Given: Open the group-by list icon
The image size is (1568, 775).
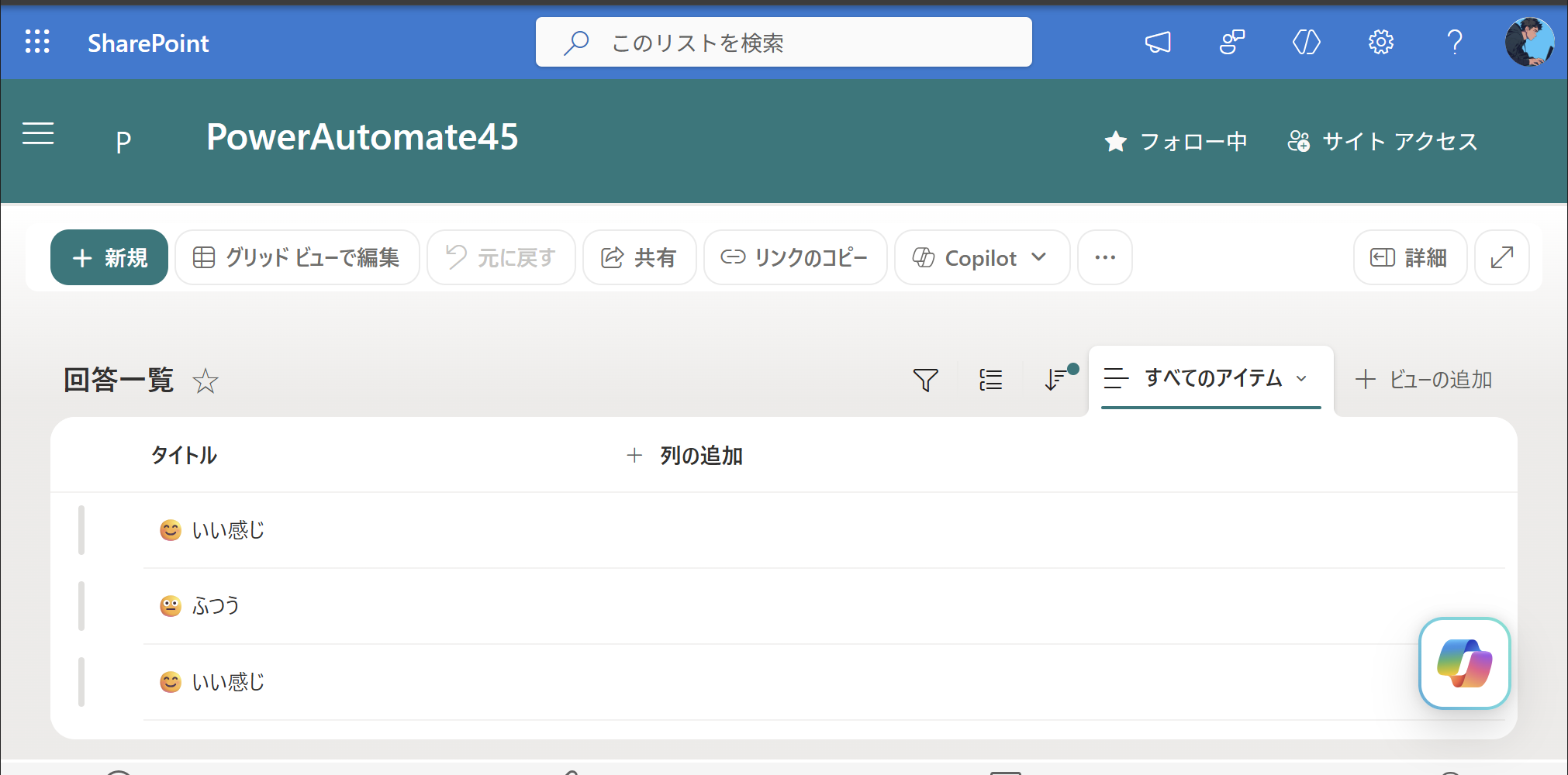Looking at the screenshot, I should (x=991, y=380).
